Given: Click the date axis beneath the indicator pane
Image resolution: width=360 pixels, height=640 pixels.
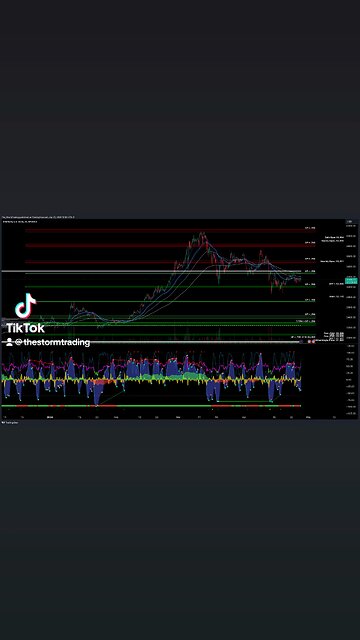Looking at the screenshot, I should (173, 417).
